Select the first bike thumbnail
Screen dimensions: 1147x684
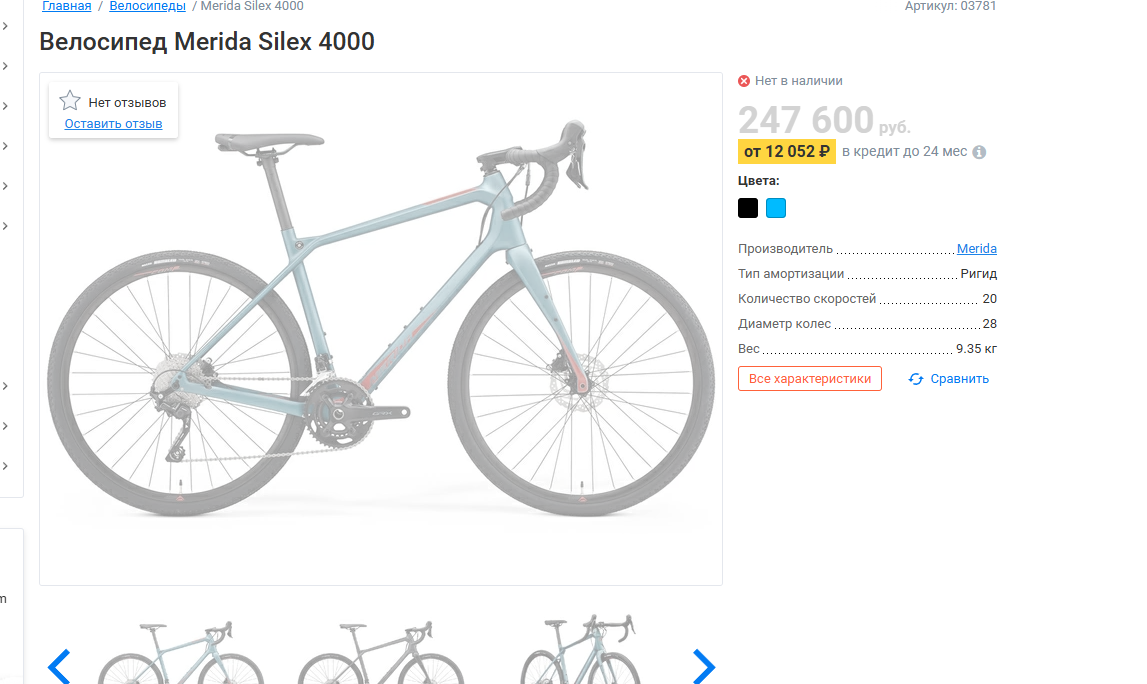pyautogui.click(x=180, y=655)
